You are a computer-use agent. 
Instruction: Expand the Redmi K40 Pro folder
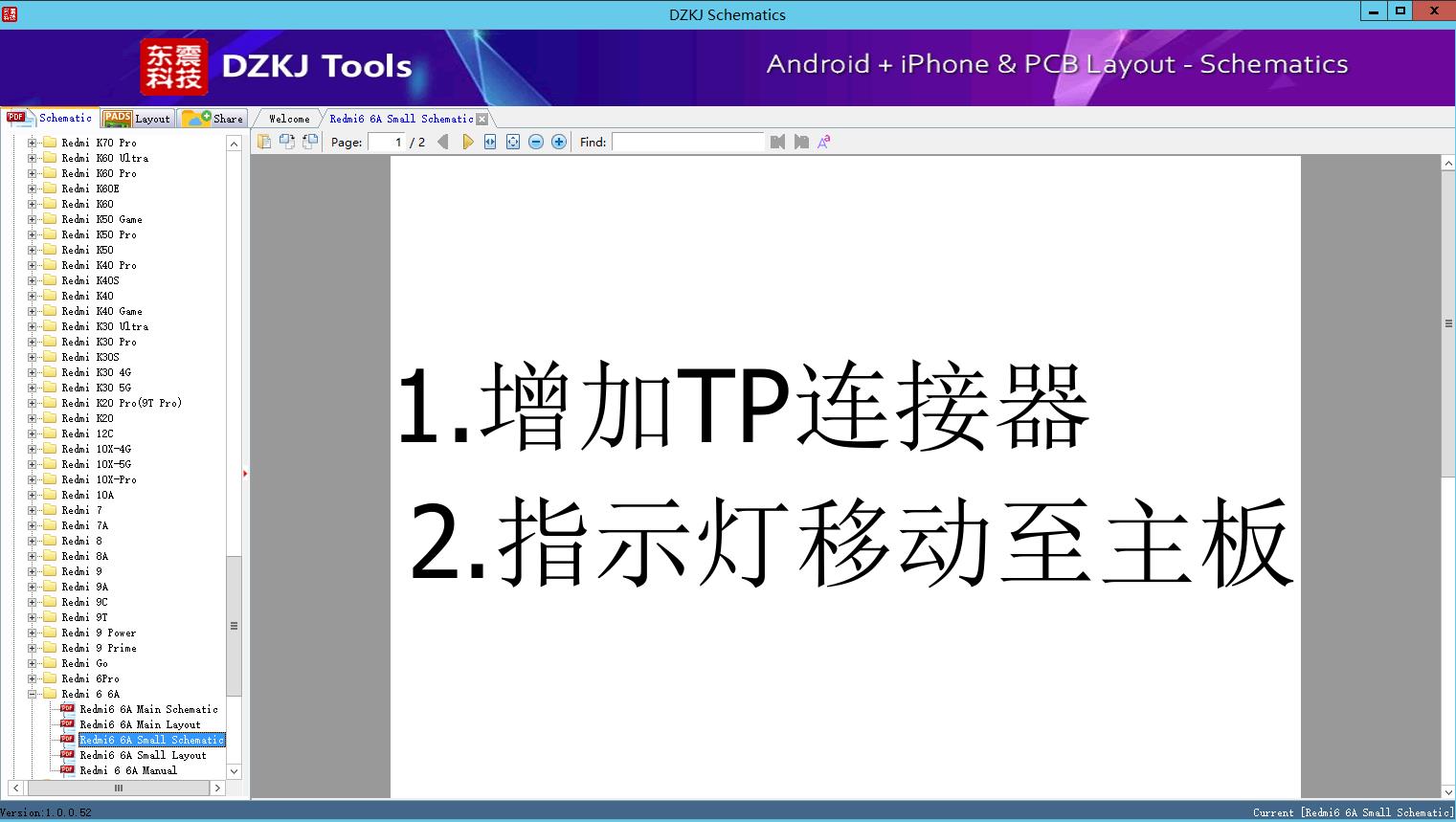coord(32,265)
